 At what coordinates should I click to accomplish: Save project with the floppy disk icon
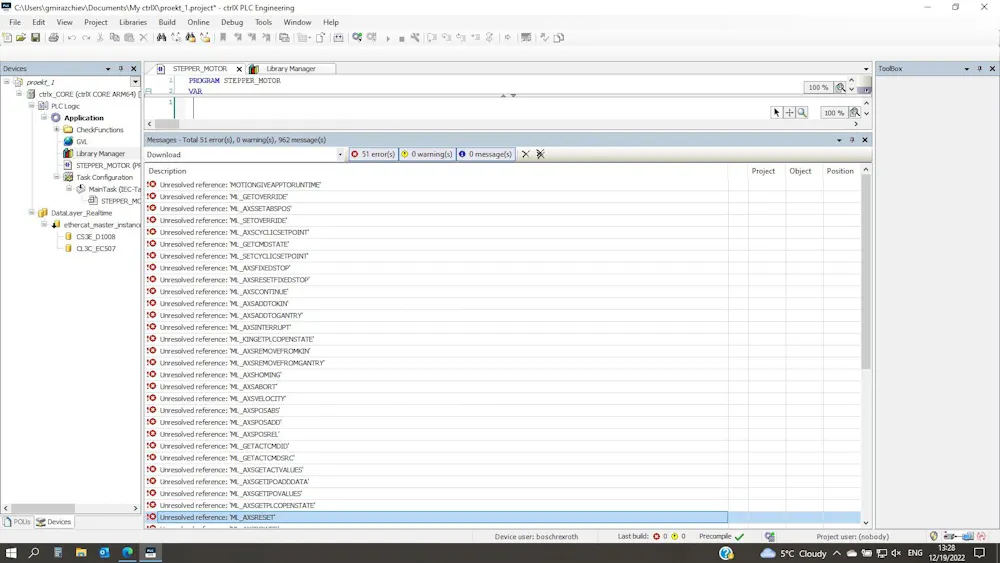click(x=36, y=38)
